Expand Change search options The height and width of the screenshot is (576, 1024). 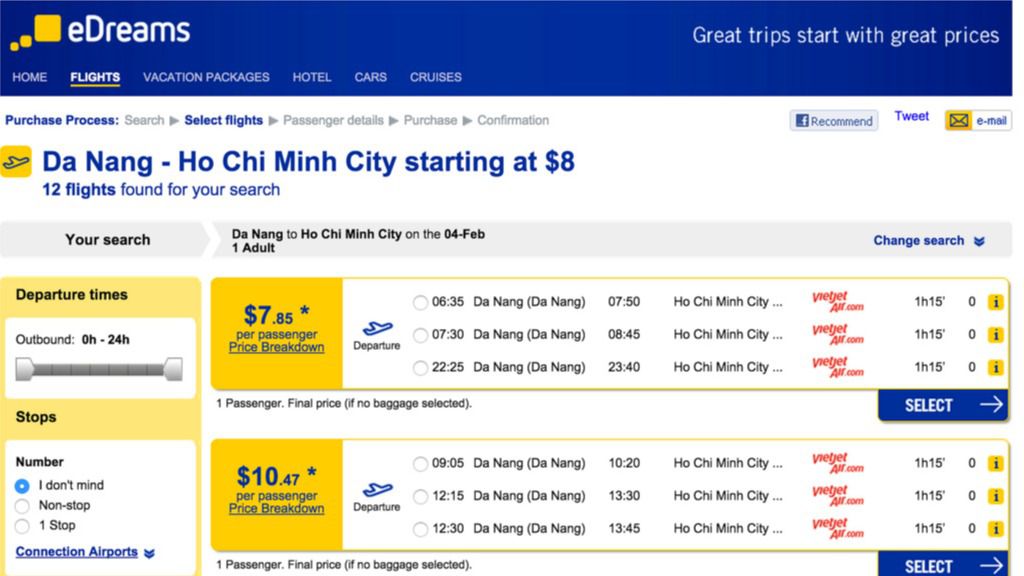click(x=929, y=240)
